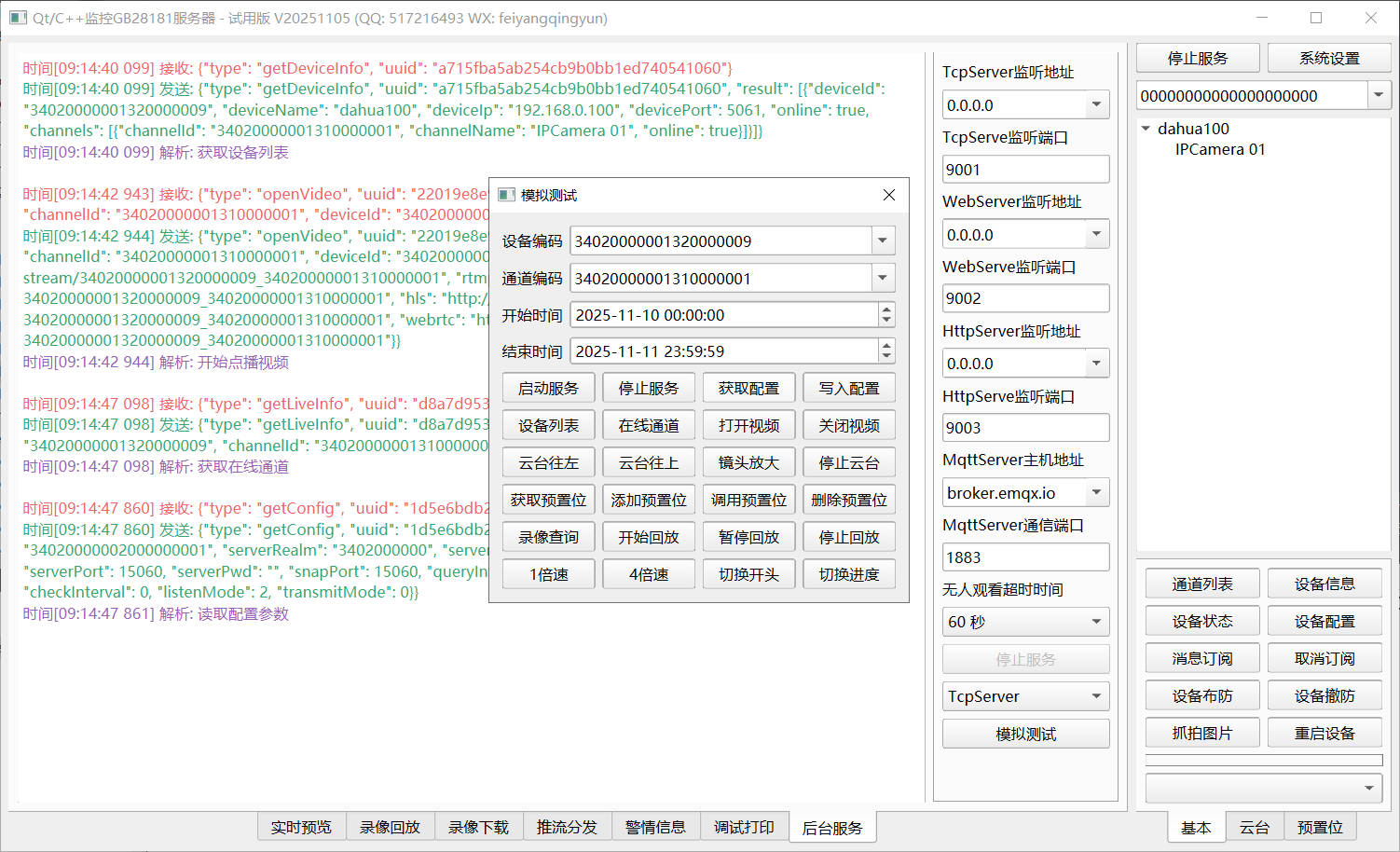Expand TcpServer监听地址 combo box
Screen dimensions: 1400x852
tap(1097, 105)
